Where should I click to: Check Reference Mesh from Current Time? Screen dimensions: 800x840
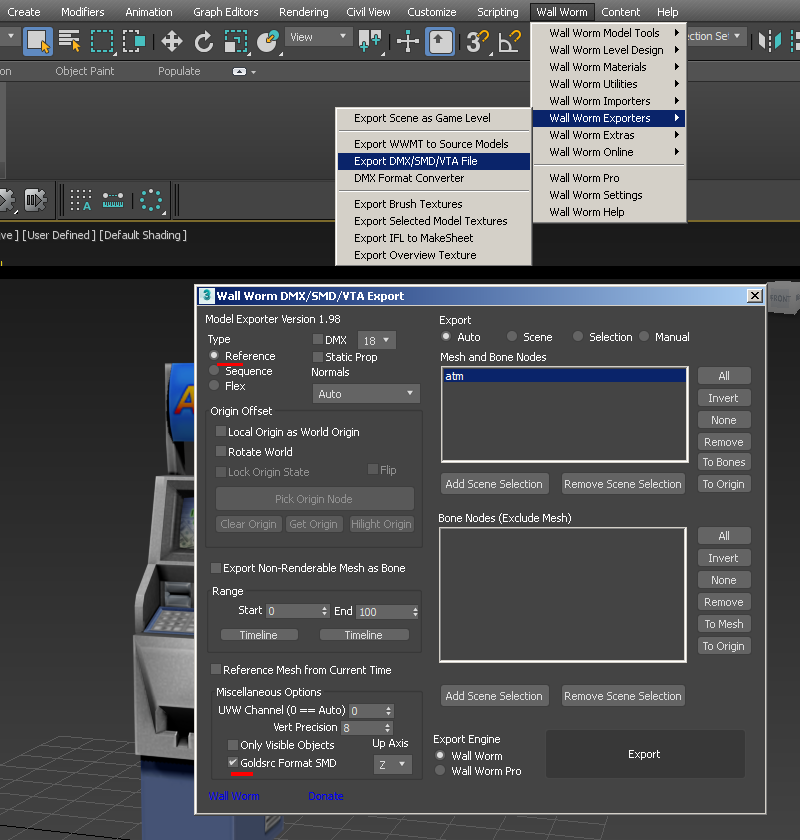[x=216, y=669]
